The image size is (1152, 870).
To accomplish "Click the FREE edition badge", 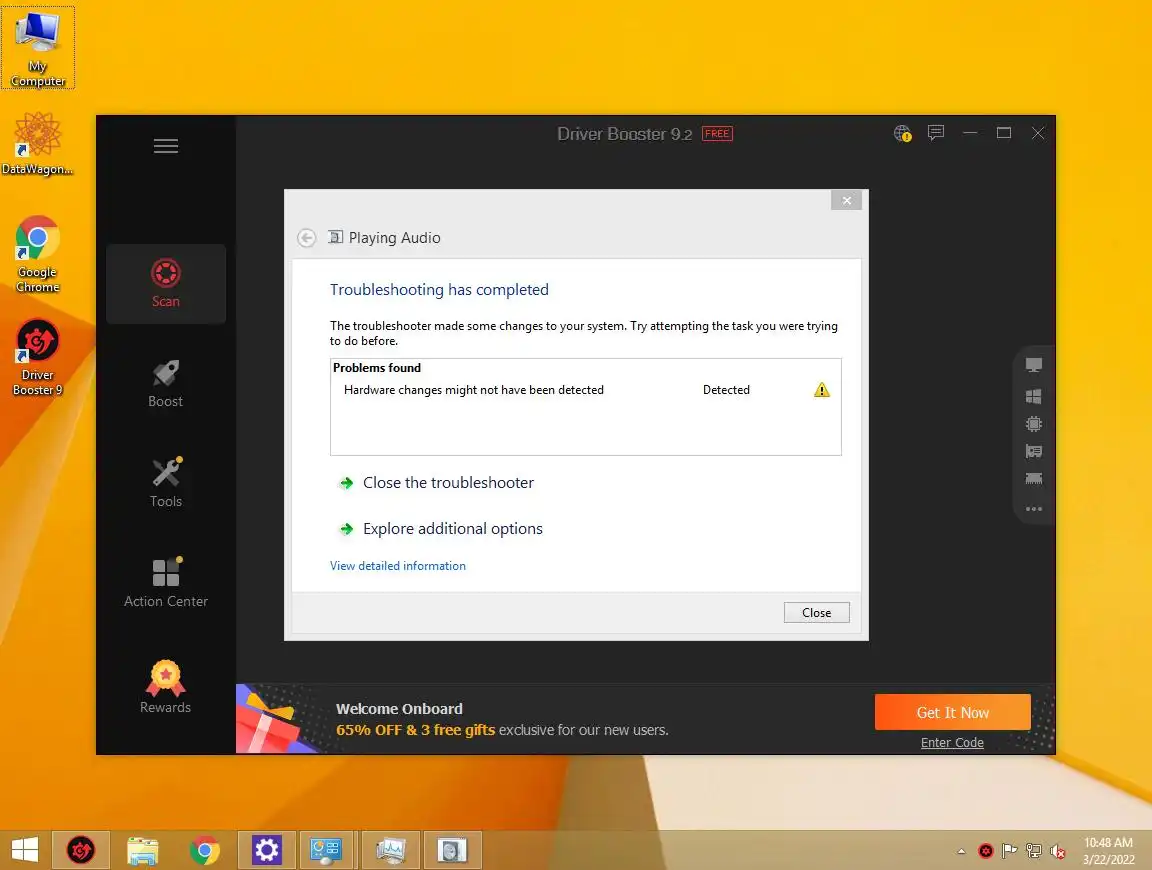I will [717, 134].
